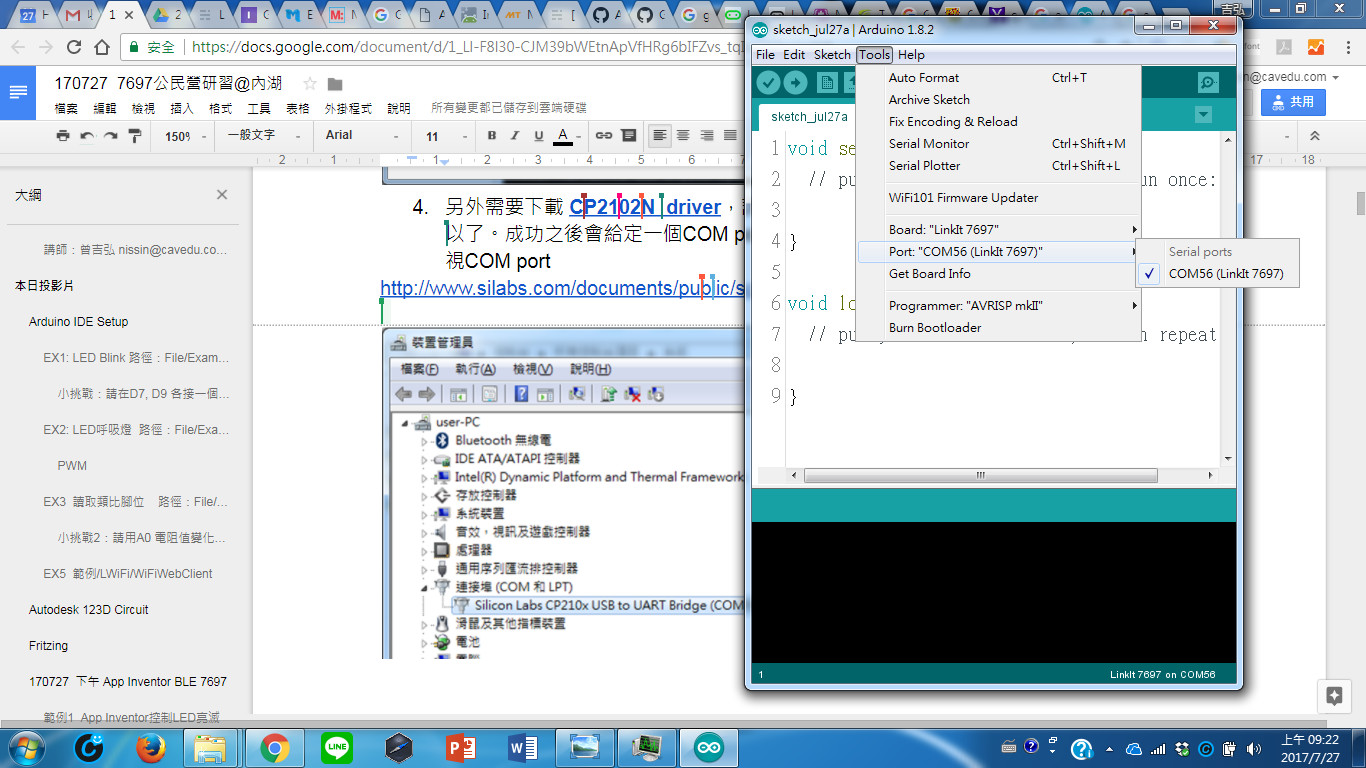1366x768 pixels.
Task: Open the Arduino Sketch menu
Action: (x=832, y=55)
